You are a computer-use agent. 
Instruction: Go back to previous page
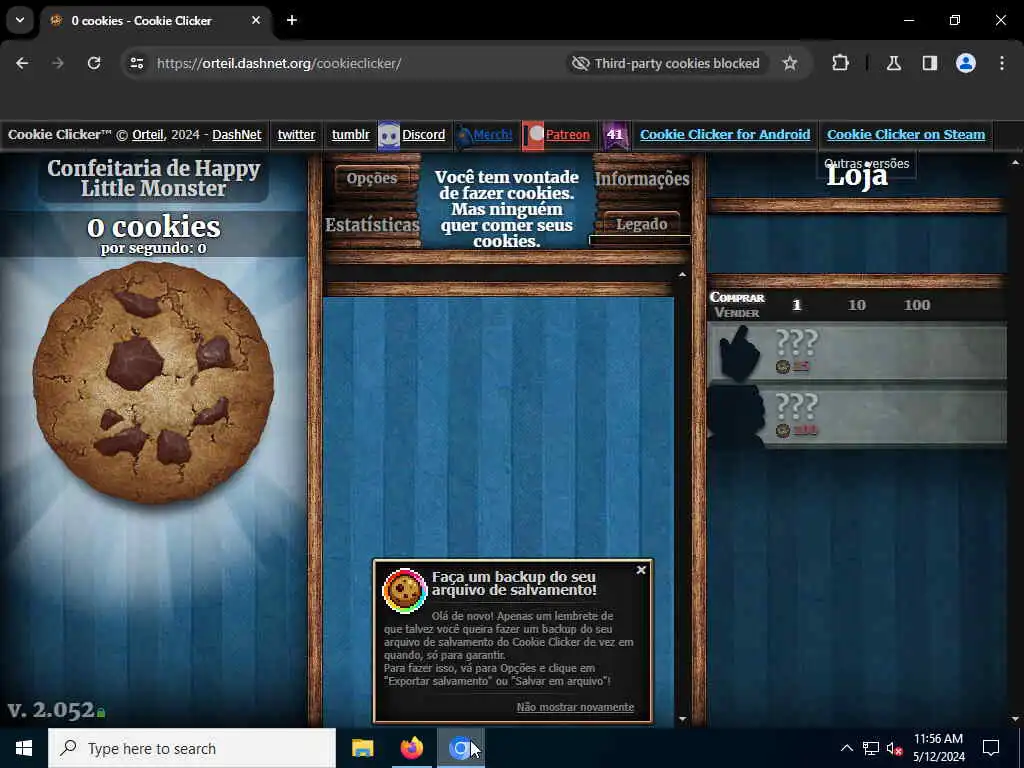22,63
